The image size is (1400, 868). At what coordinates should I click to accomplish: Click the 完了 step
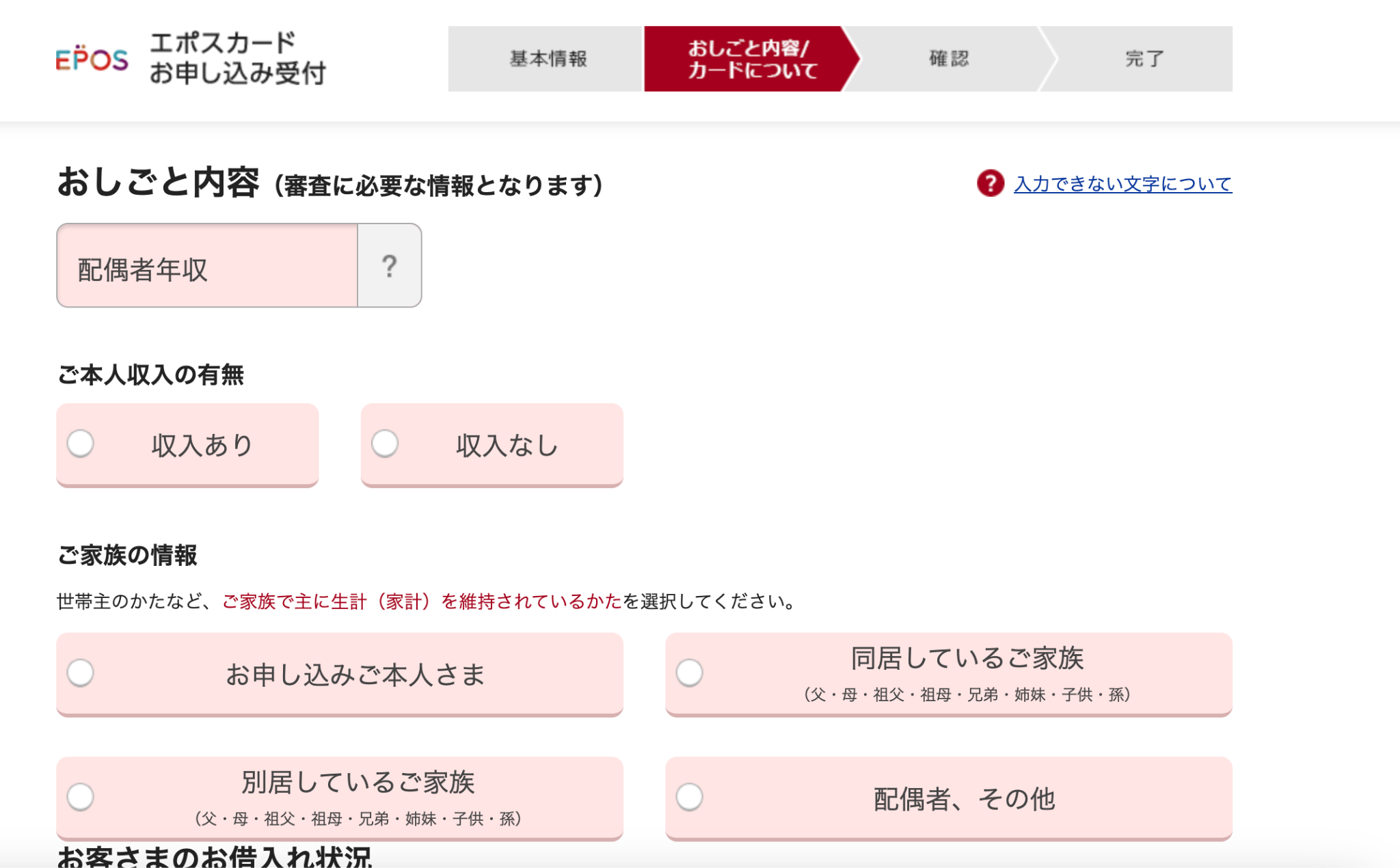coord(1144,59)
